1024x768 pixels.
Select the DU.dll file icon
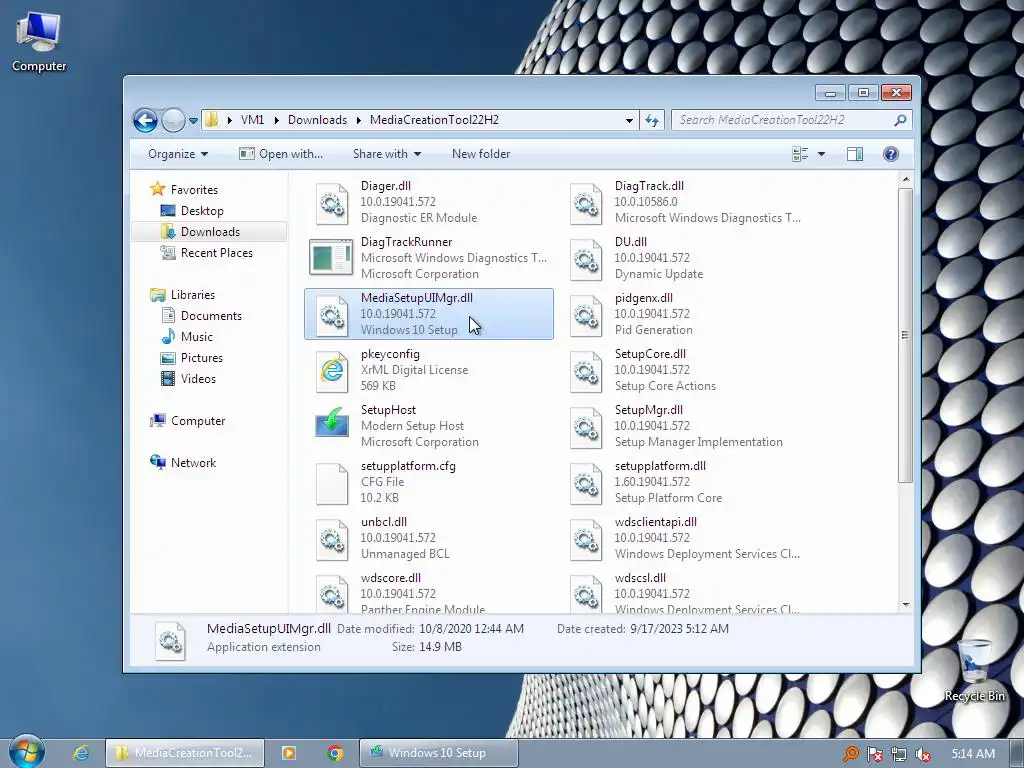585,259
